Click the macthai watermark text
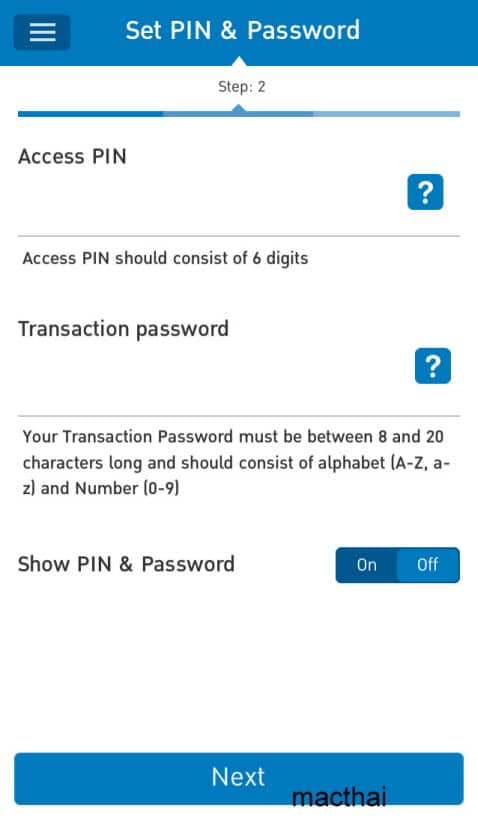The image size is (478, 819). pyautogui.click(x=339, y=797)
